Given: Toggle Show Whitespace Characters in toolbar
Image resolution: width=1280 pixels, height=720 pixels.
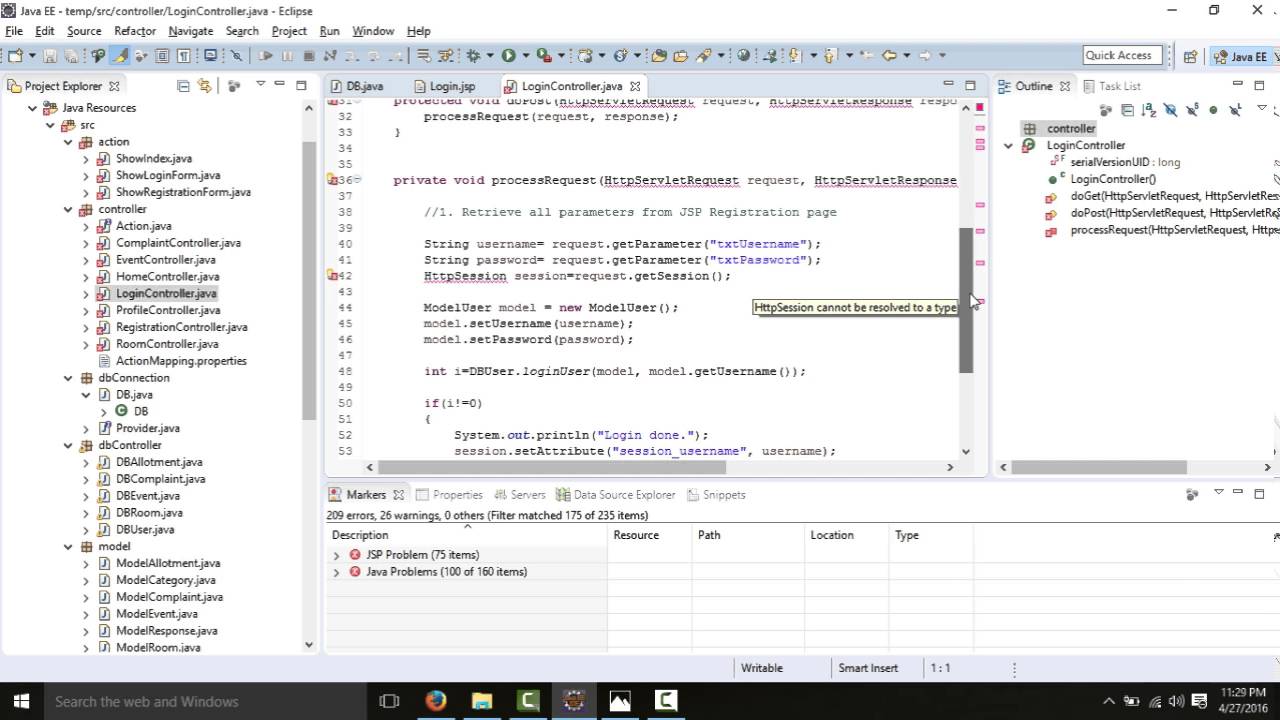Looking at the screenshot, I should pos(184,56).
